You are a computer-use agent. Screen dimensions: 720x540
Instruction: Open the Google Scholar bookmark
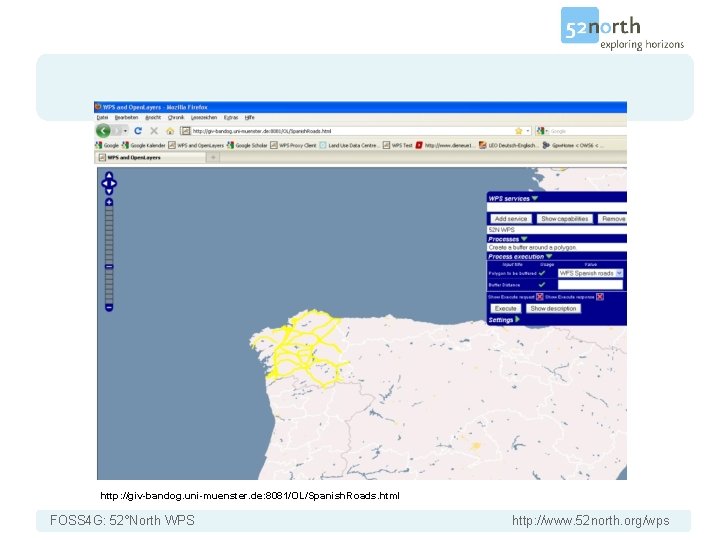click(x=247, y=145)
